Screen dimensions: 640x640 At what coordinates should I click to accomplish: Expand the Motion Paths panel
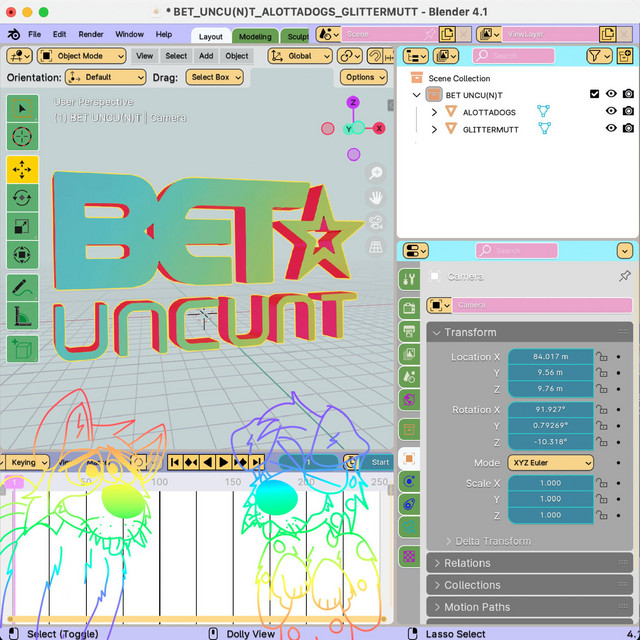pyautogui.click(x=530, y=607)
